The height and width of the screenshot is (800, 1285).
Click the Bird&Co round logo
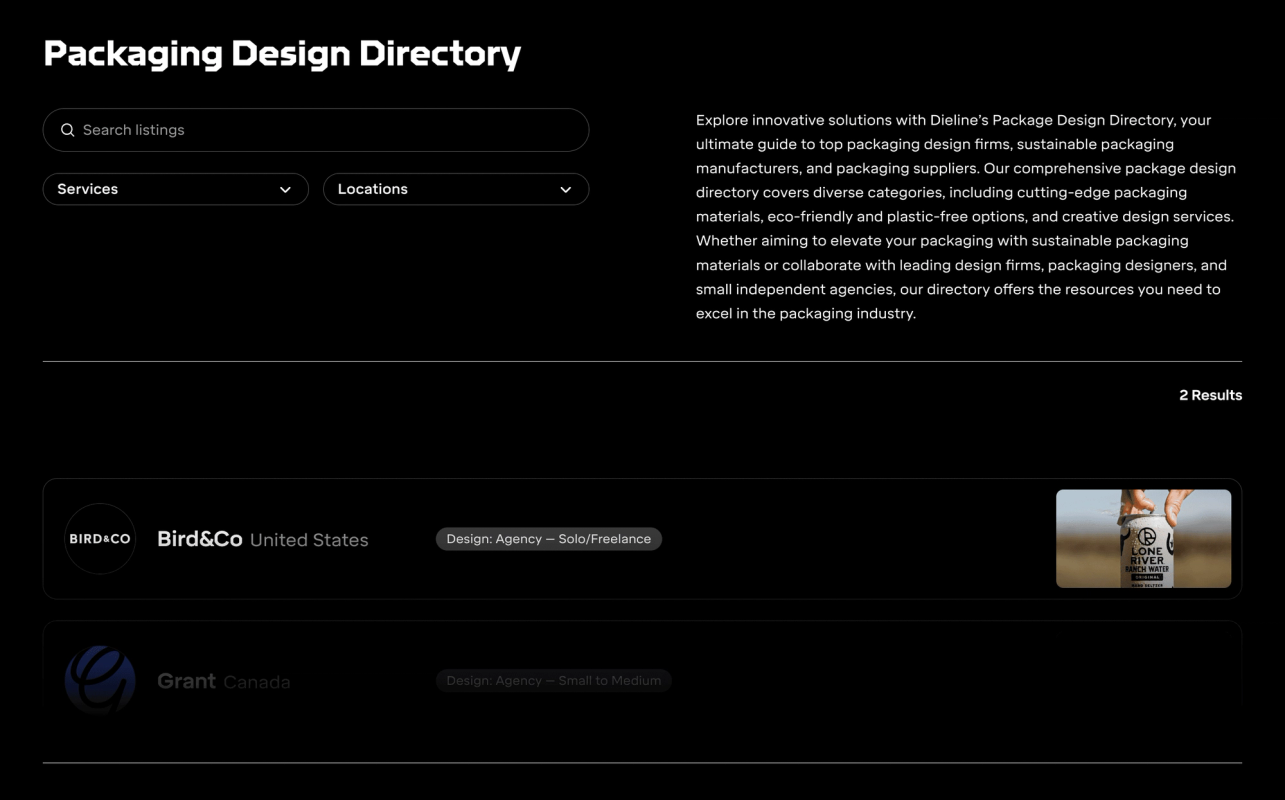coord(100,539)
